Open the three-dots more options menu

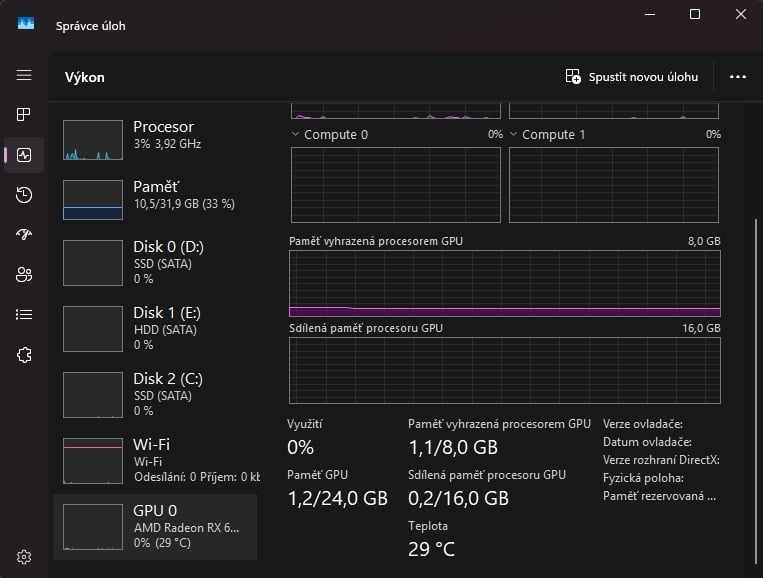coord(738,77)
